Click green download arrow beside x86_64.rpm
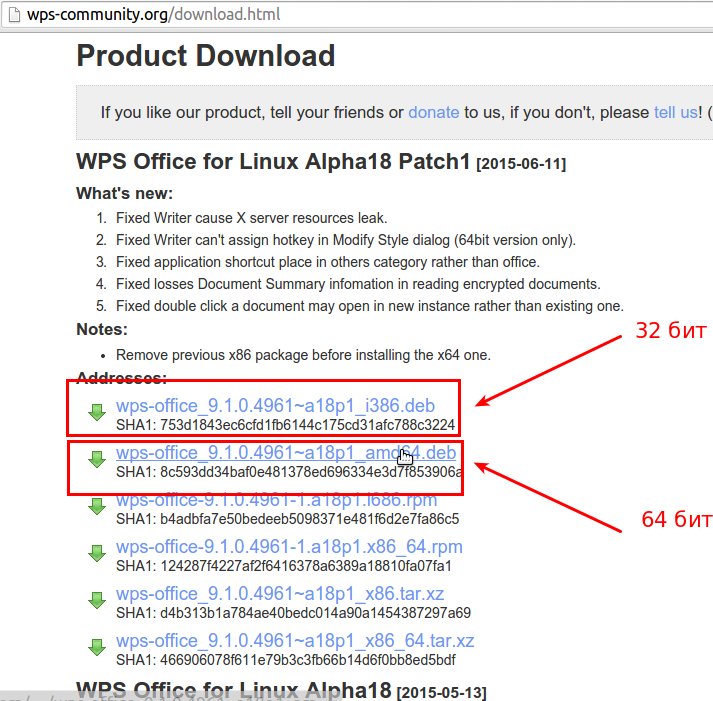The image size is (713, 701). click(x=97, y=553)
